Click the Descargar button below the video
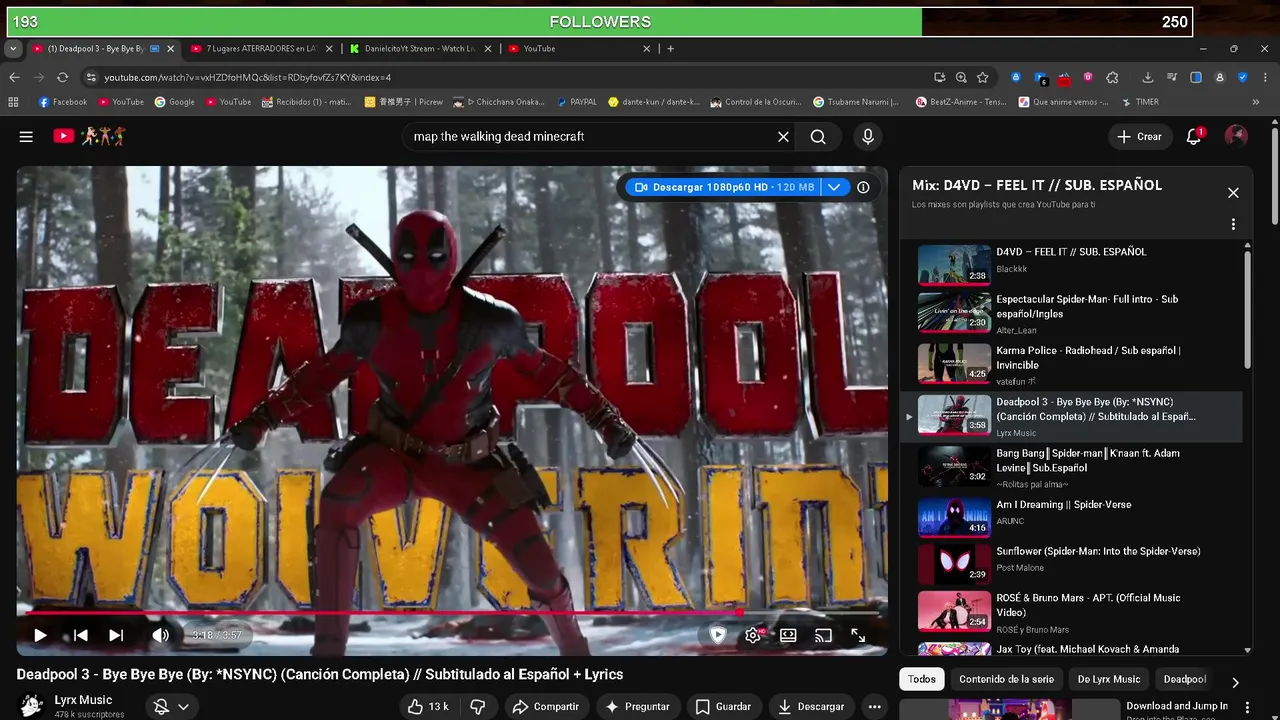 (x=811, y=707)
